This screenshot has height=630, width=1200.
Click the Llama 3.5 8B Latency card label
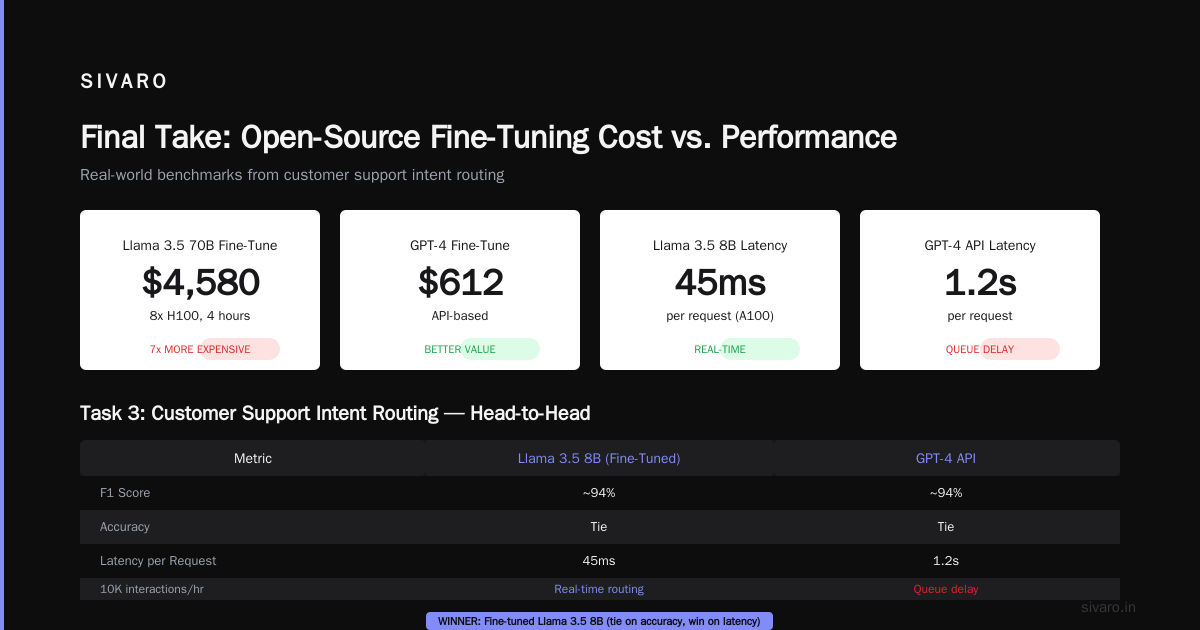720,245
